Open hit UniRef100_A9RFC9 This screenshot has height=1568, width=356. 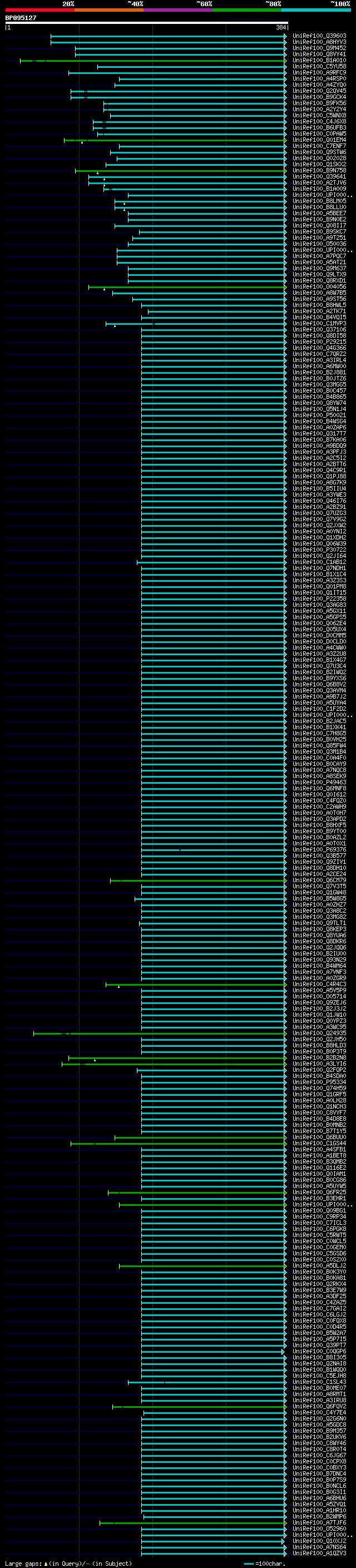pyautogui.click(x=319, y=72)
